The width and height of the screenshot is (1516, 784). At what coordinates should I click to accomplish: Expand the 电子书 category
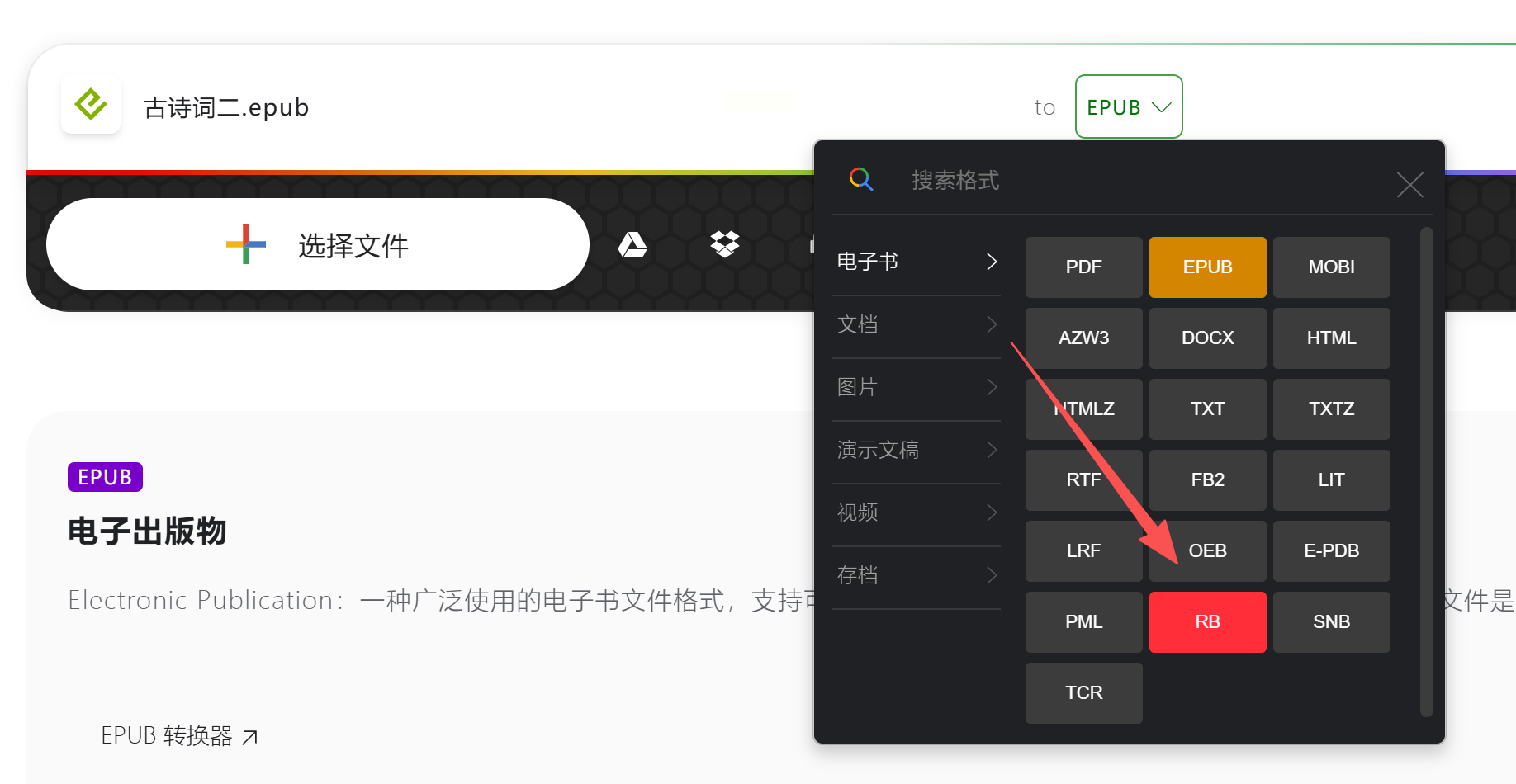pos(917,262)
